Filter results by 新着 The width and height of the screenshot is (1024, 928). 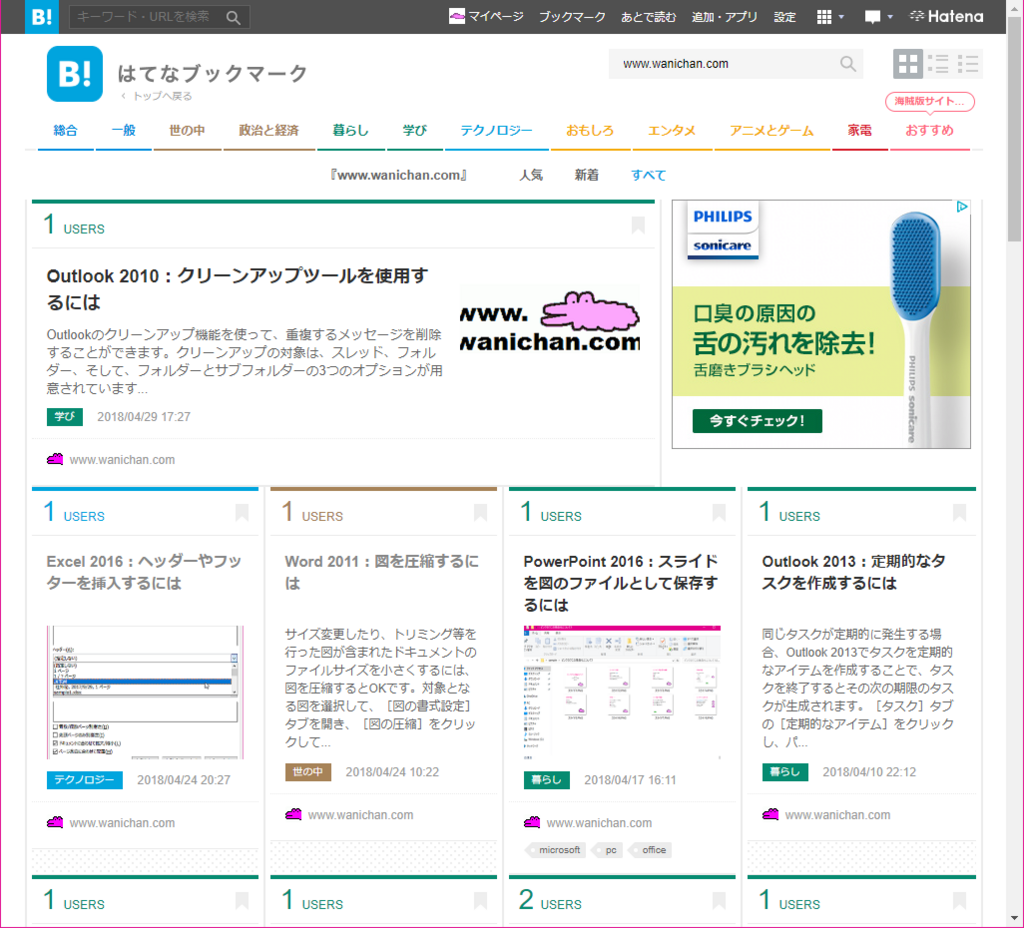point(586,175)
